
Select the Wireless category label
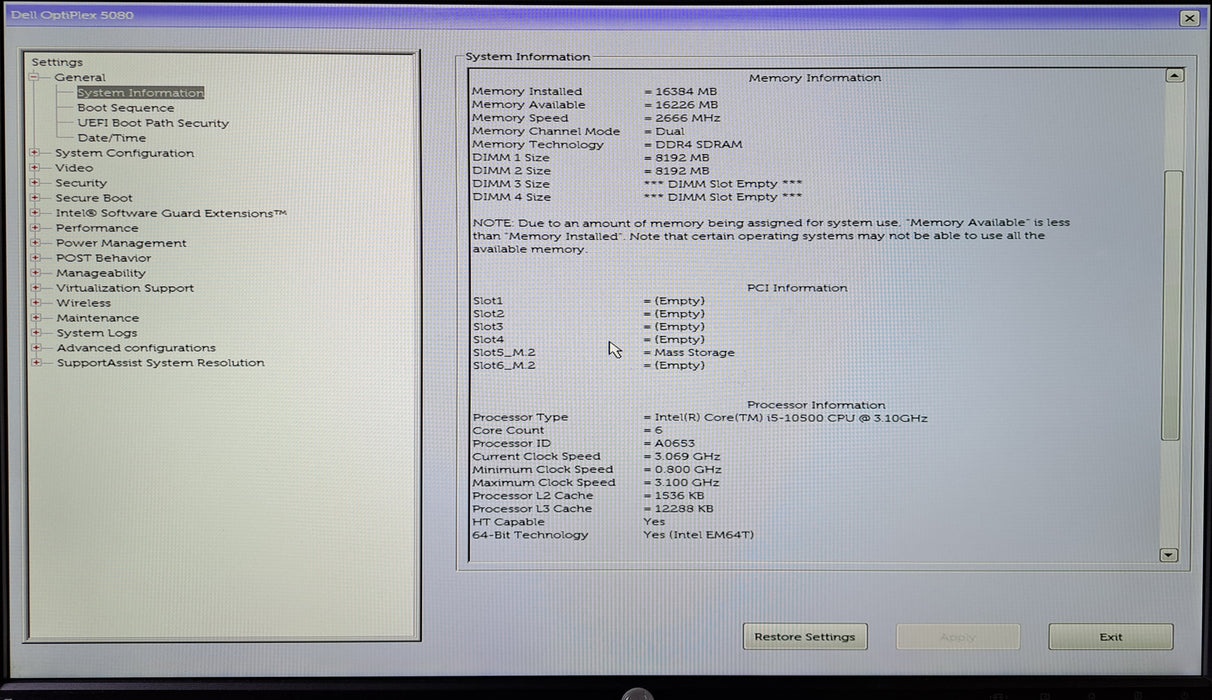[84, 303]
